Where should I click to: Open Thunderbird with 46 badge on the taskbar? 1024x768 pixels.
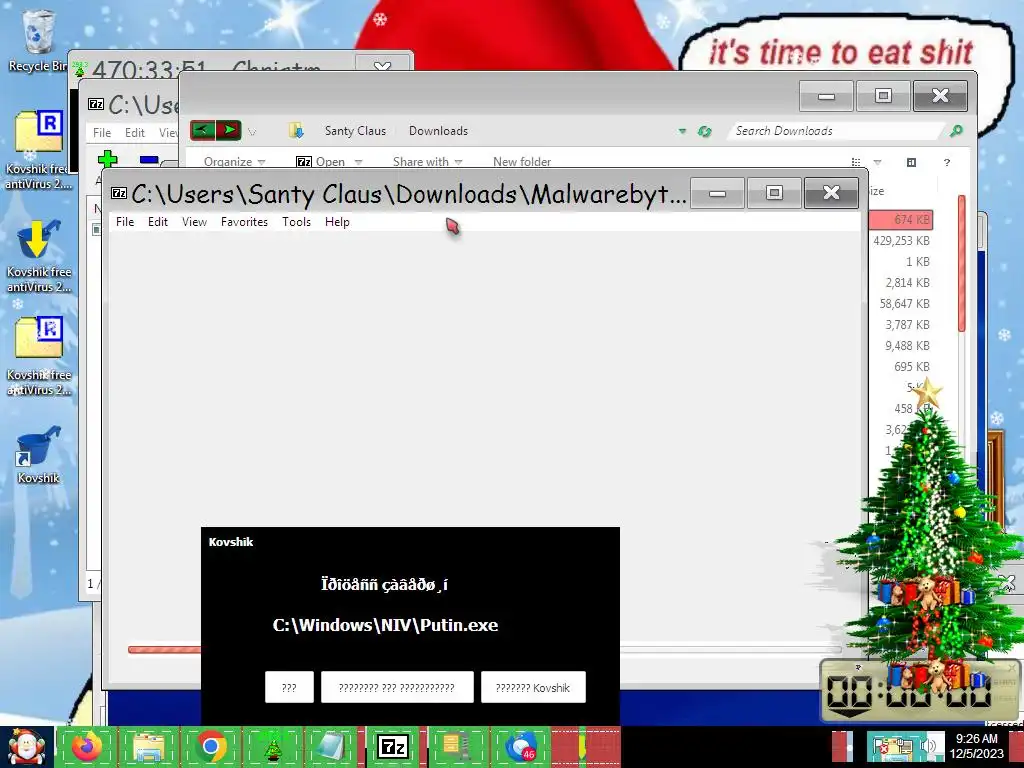pos(519,747)
